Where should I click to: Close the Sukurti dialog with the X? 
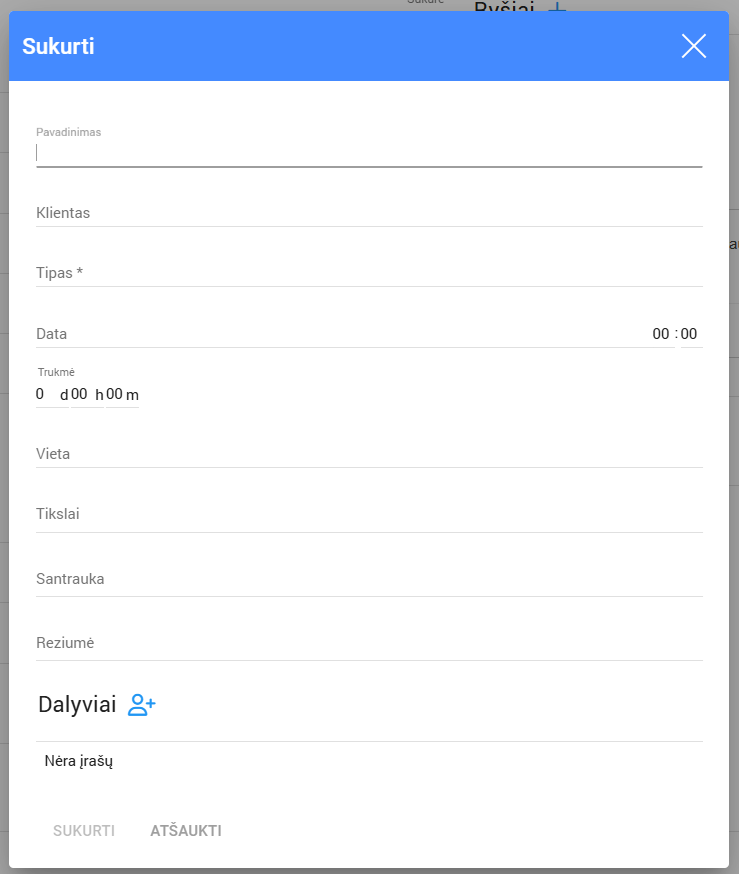click(x=693, y=46)
